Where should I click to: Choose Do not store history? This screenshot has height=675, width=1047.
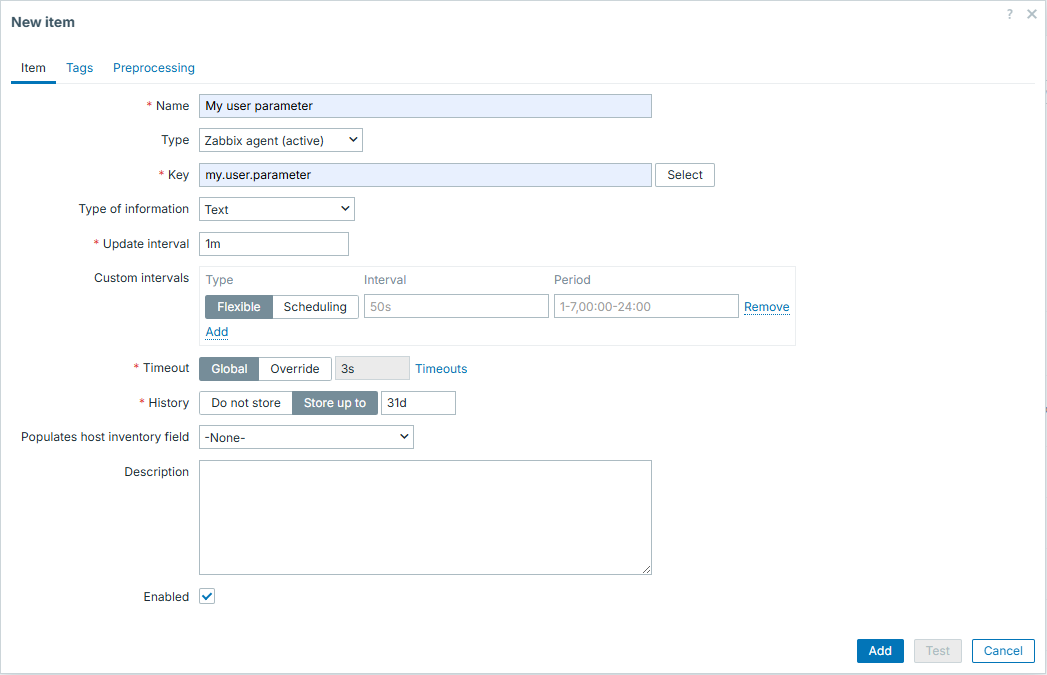[x=246, y=403]
